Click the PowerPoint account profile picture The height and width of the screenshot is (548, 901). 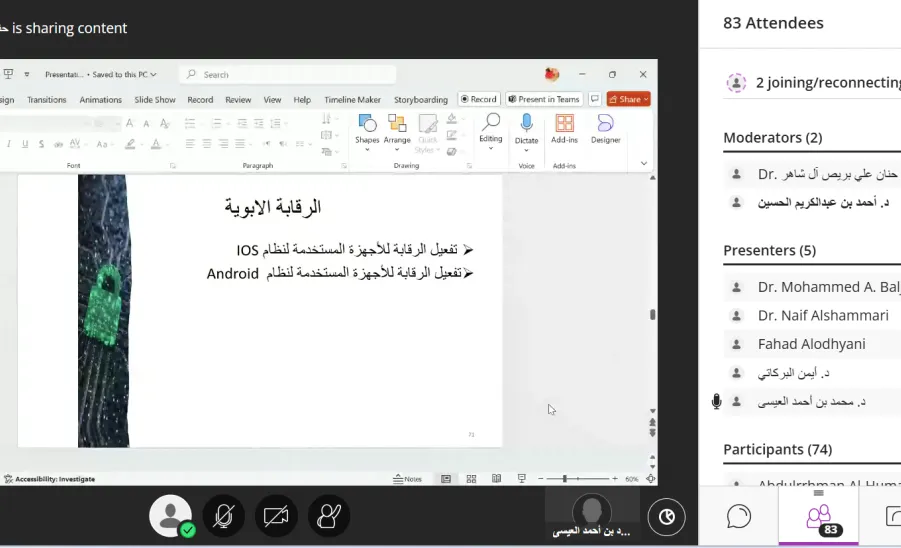point(552,74)
